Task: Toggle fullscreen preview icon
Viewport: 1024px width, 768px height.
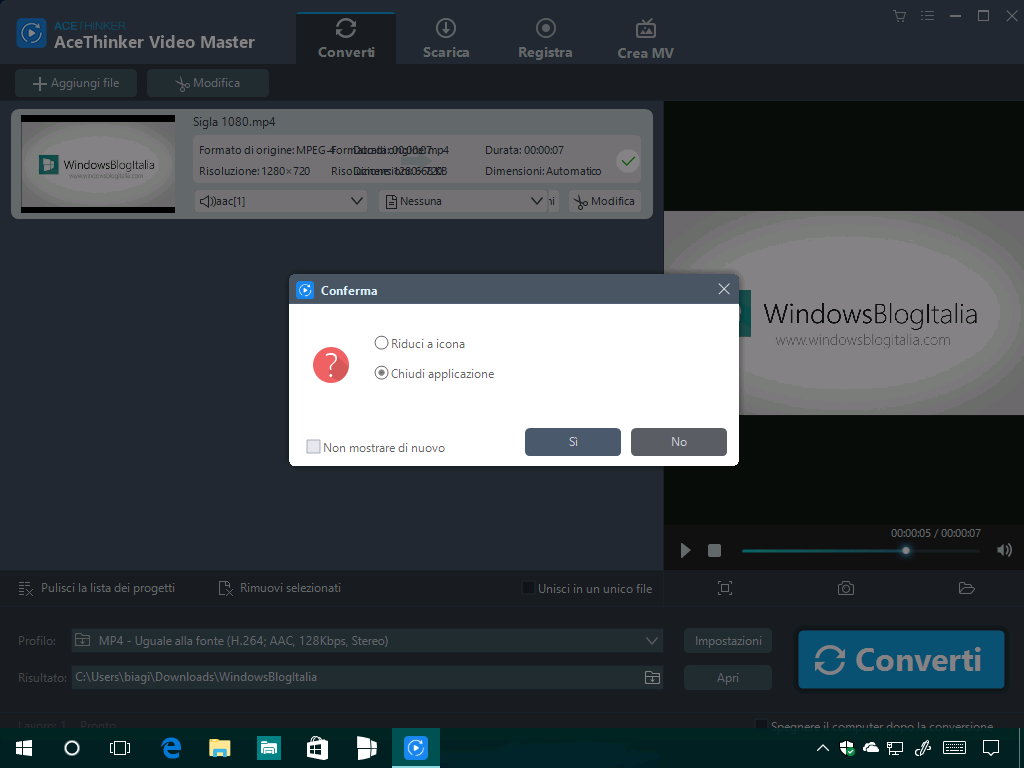Action: 725,588
